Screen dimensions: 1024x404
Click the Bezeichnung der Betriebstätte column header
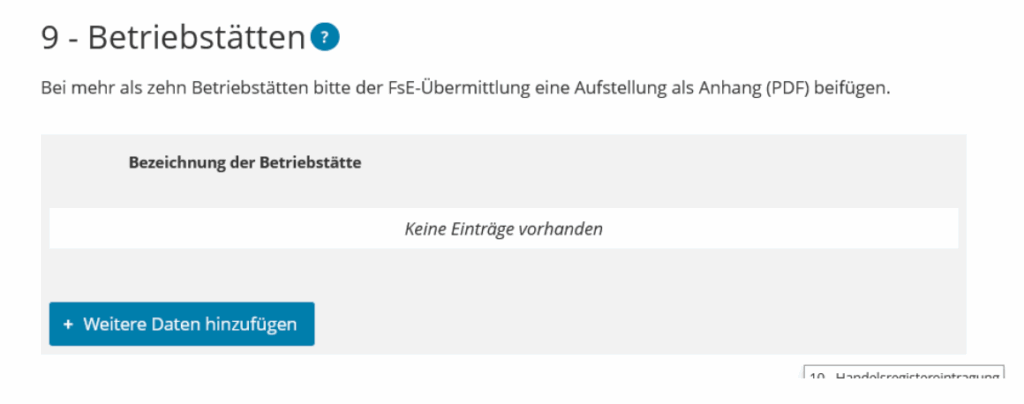coord(245,163)
